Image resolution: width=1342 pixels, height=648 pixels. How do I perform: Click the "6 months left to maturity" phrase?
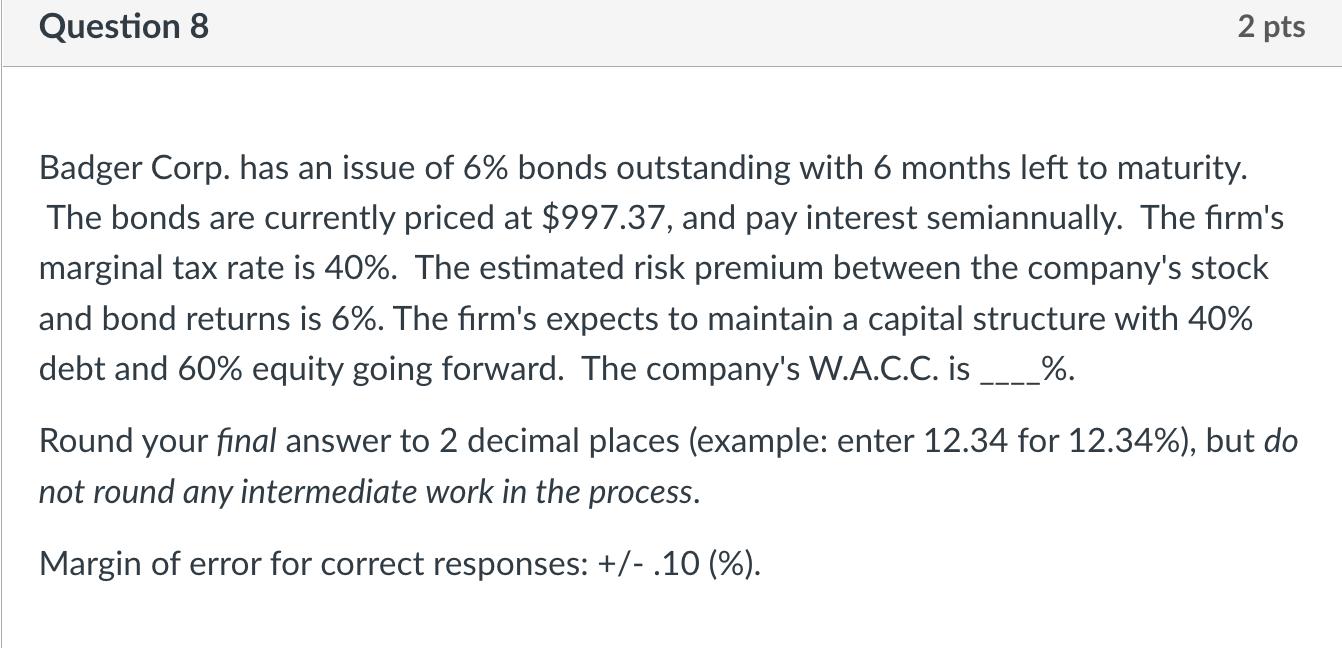(x=1062, y=169)
